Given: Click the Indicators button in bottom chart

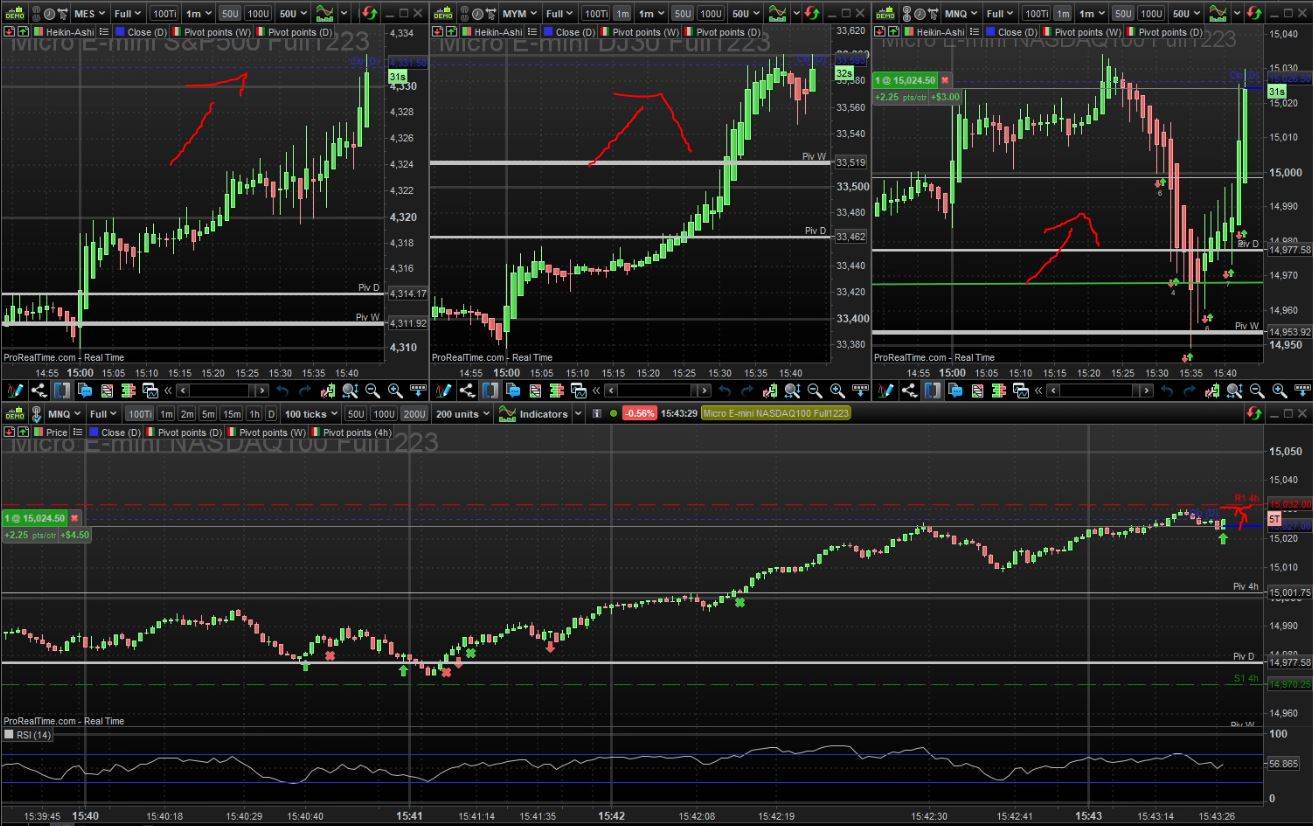Looking at the screenshot, I should coord(543,414).
